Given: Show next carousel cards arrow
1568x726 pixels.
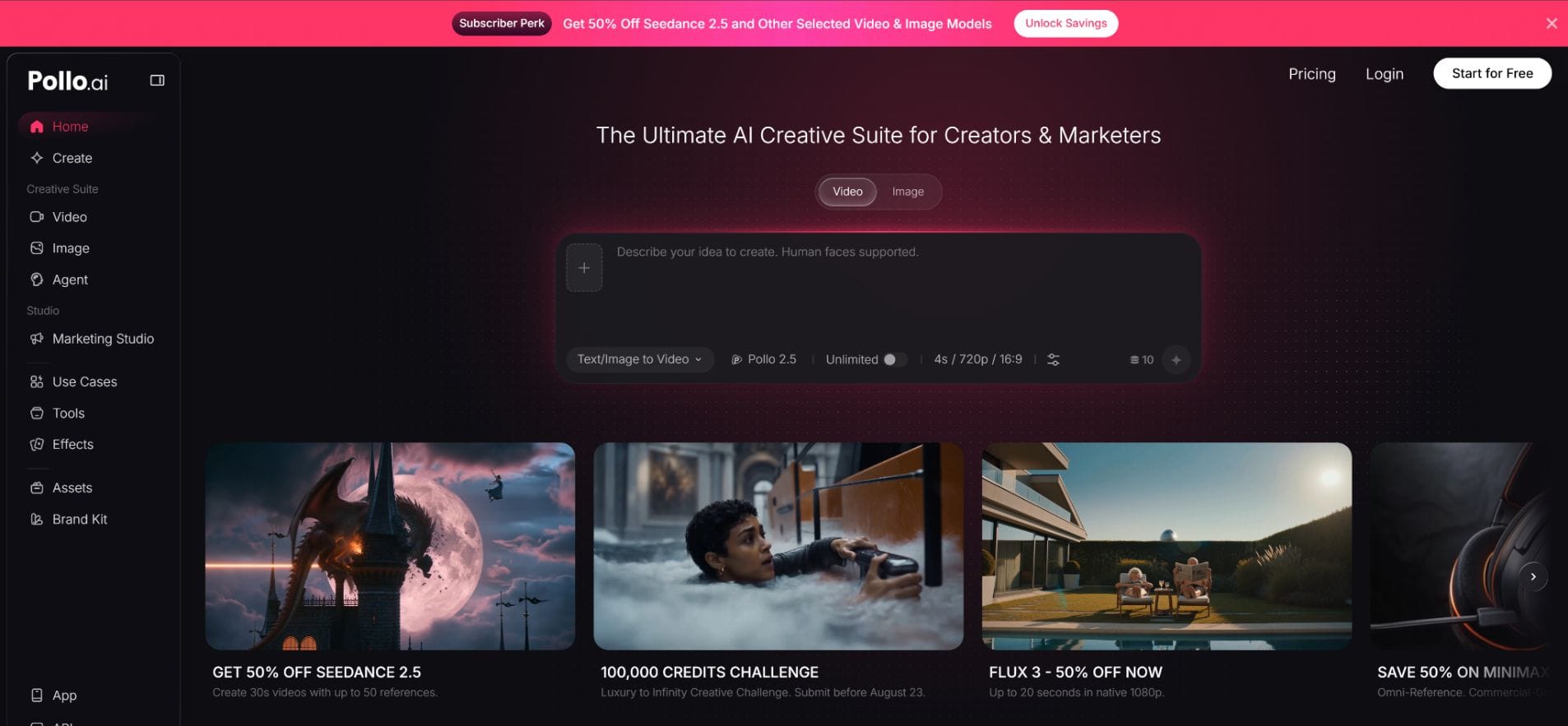Looking at the screenshot, I should [x=1533, y=576].
